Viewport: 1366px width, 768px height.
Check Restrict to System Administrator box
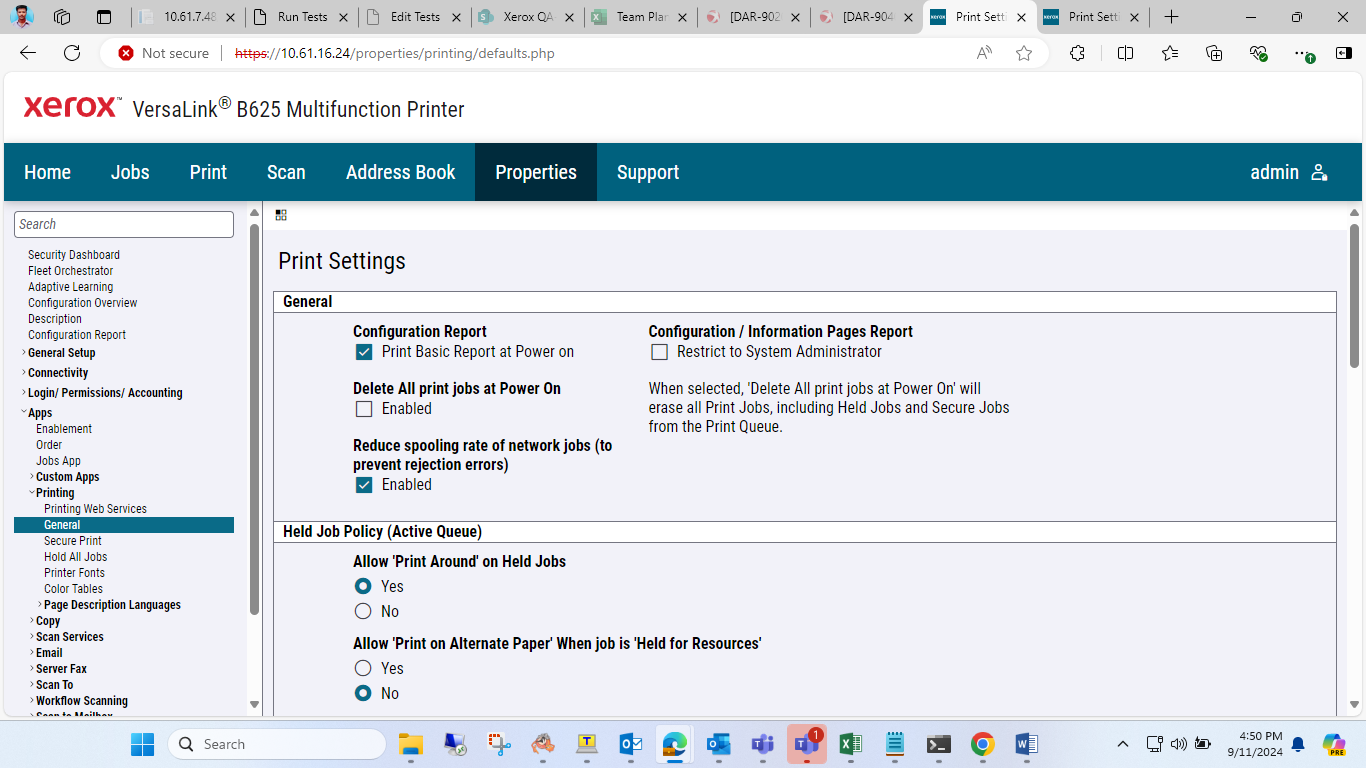click(x=659, y=352)
